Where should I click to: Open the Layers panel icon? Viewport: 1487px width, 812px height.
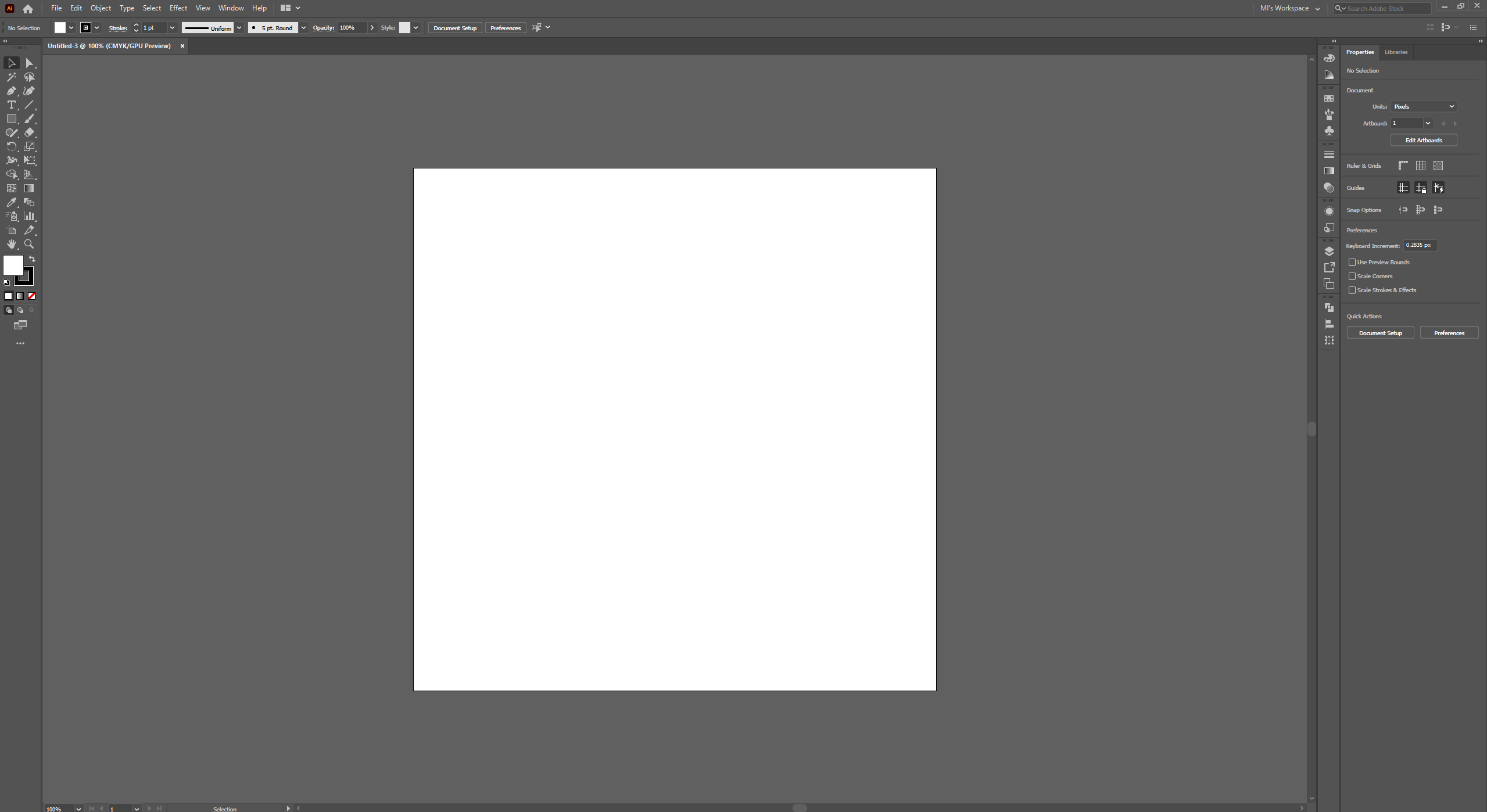click(1329, 251)
